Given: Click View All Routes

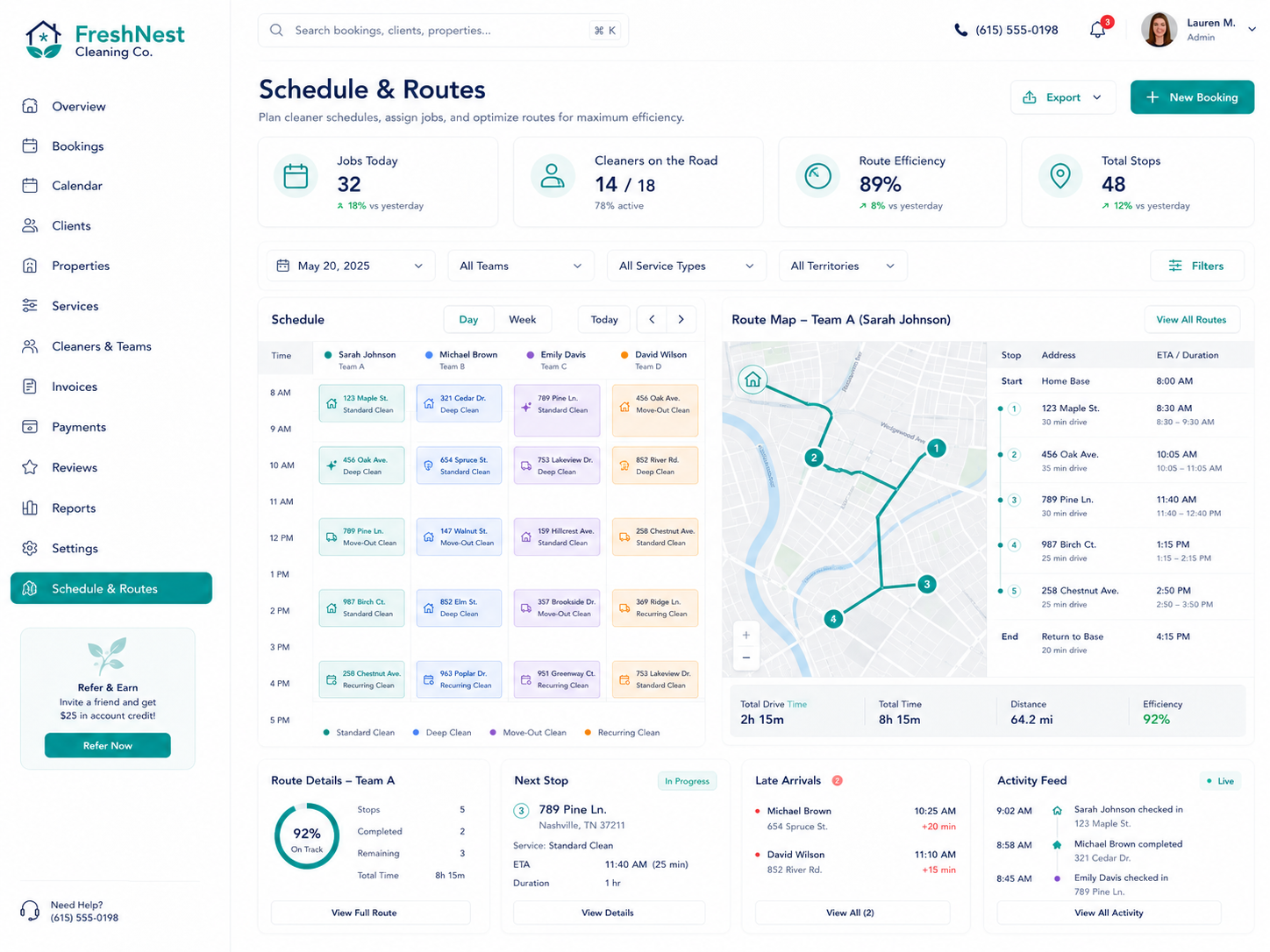Looking at the screenshot, I should coord(1191,319).
